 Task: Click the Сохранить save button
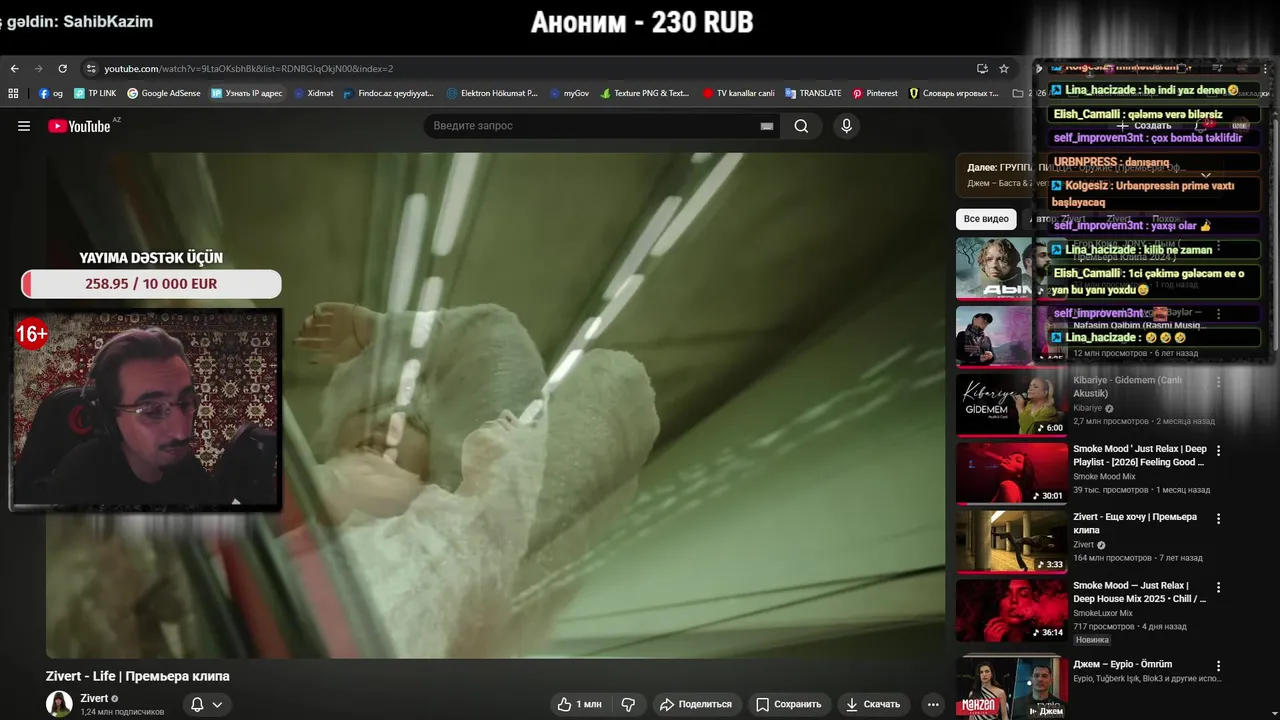coord(789,704)
